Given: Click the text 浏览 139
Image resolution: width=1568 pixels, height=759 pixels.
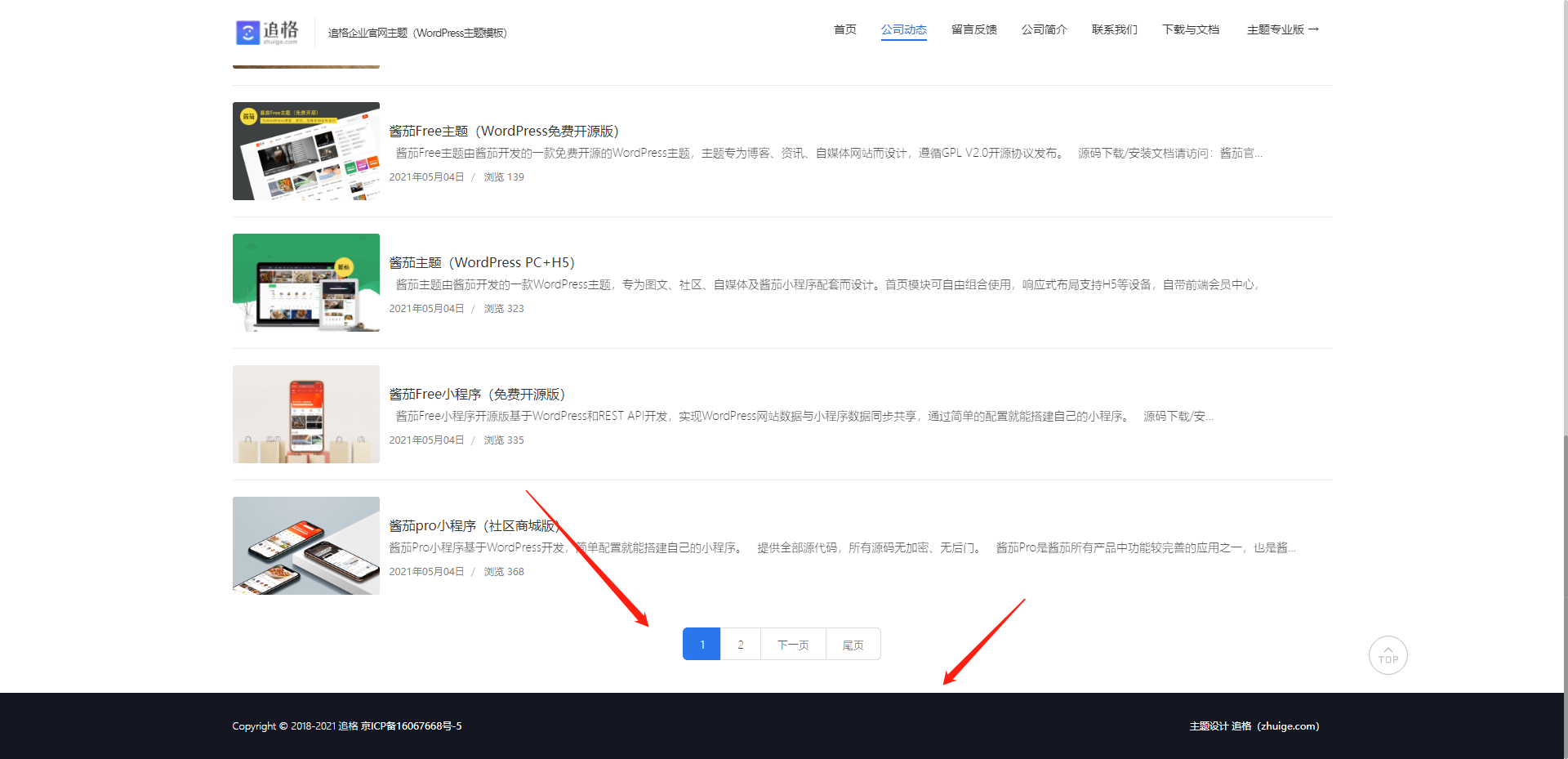Looking at the screenshot, I should tap(504, 176).
